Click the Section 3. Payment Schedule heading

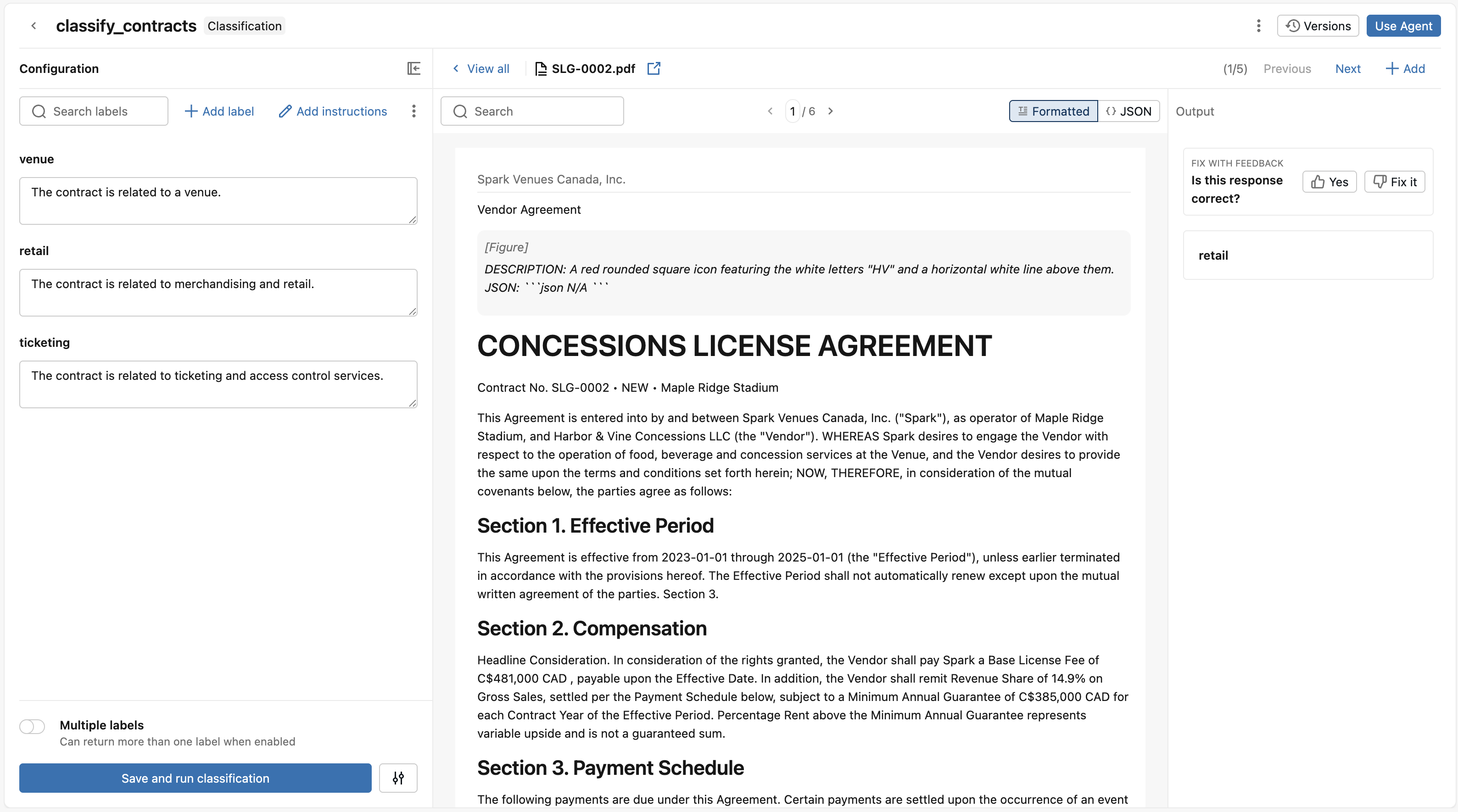tap(611, 768)
